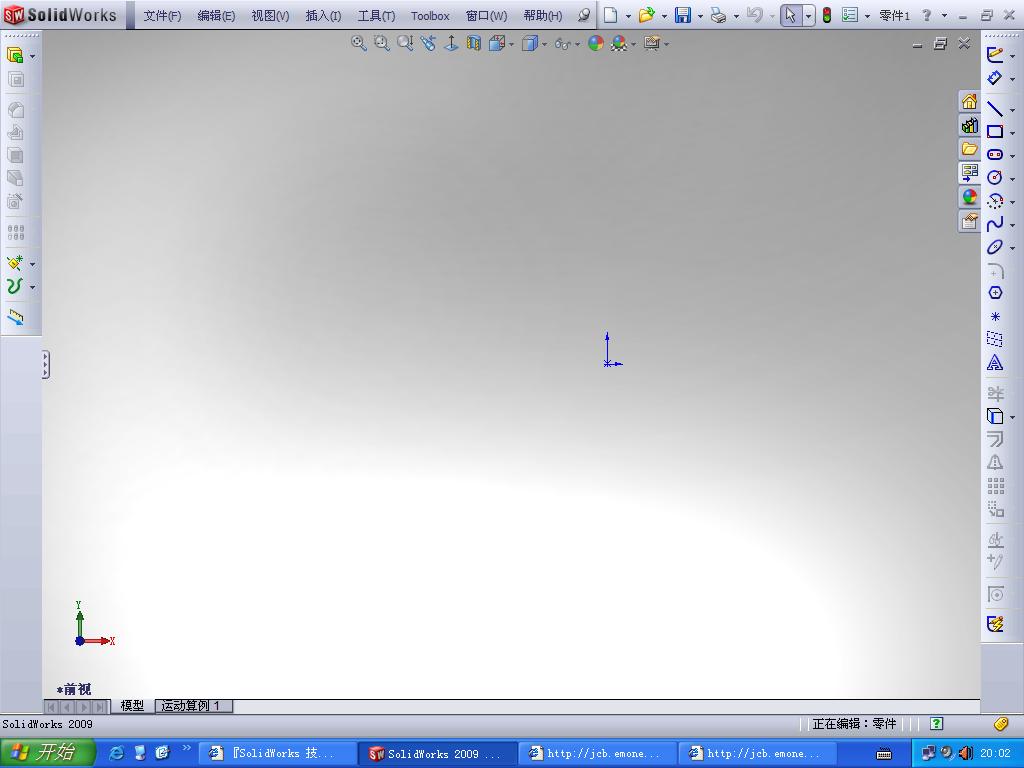Open the Save button dropdown arrow
The height and width of the screenshot is (768, 1024).
click(700, 16)
